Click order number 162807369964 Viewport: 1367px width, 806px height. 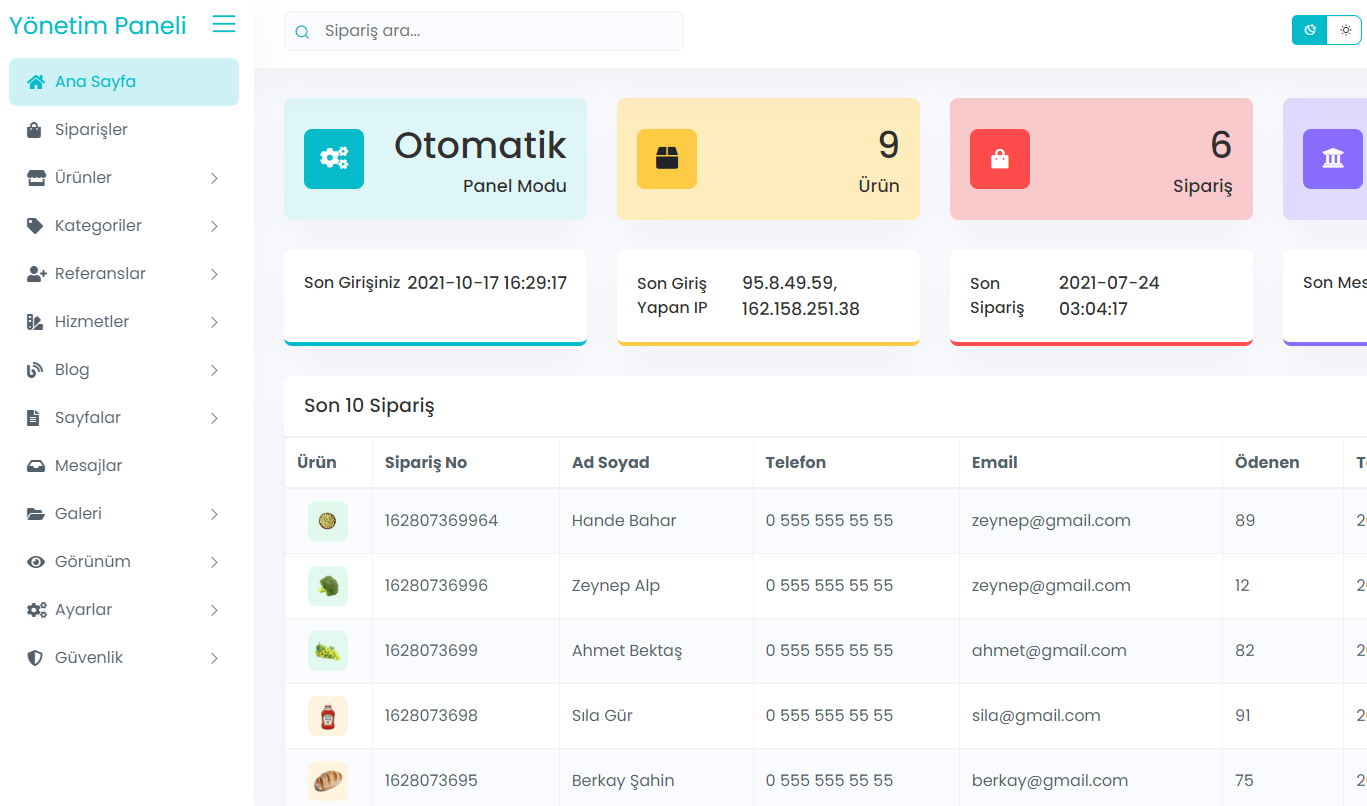pyautogui.click(x=441, y=521)
